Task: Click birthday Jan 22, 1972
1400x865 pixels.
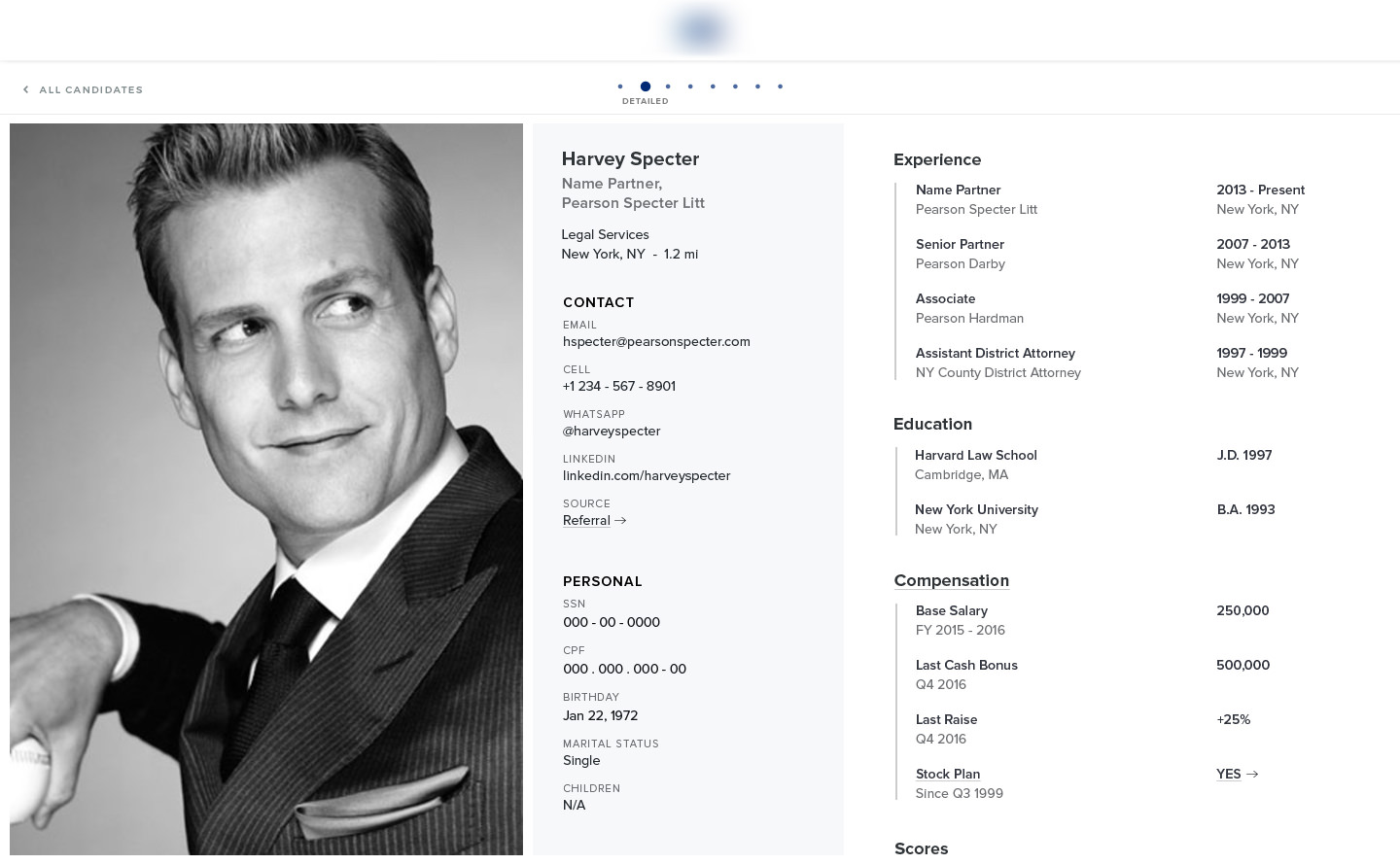Action: [x=600, y=715]
